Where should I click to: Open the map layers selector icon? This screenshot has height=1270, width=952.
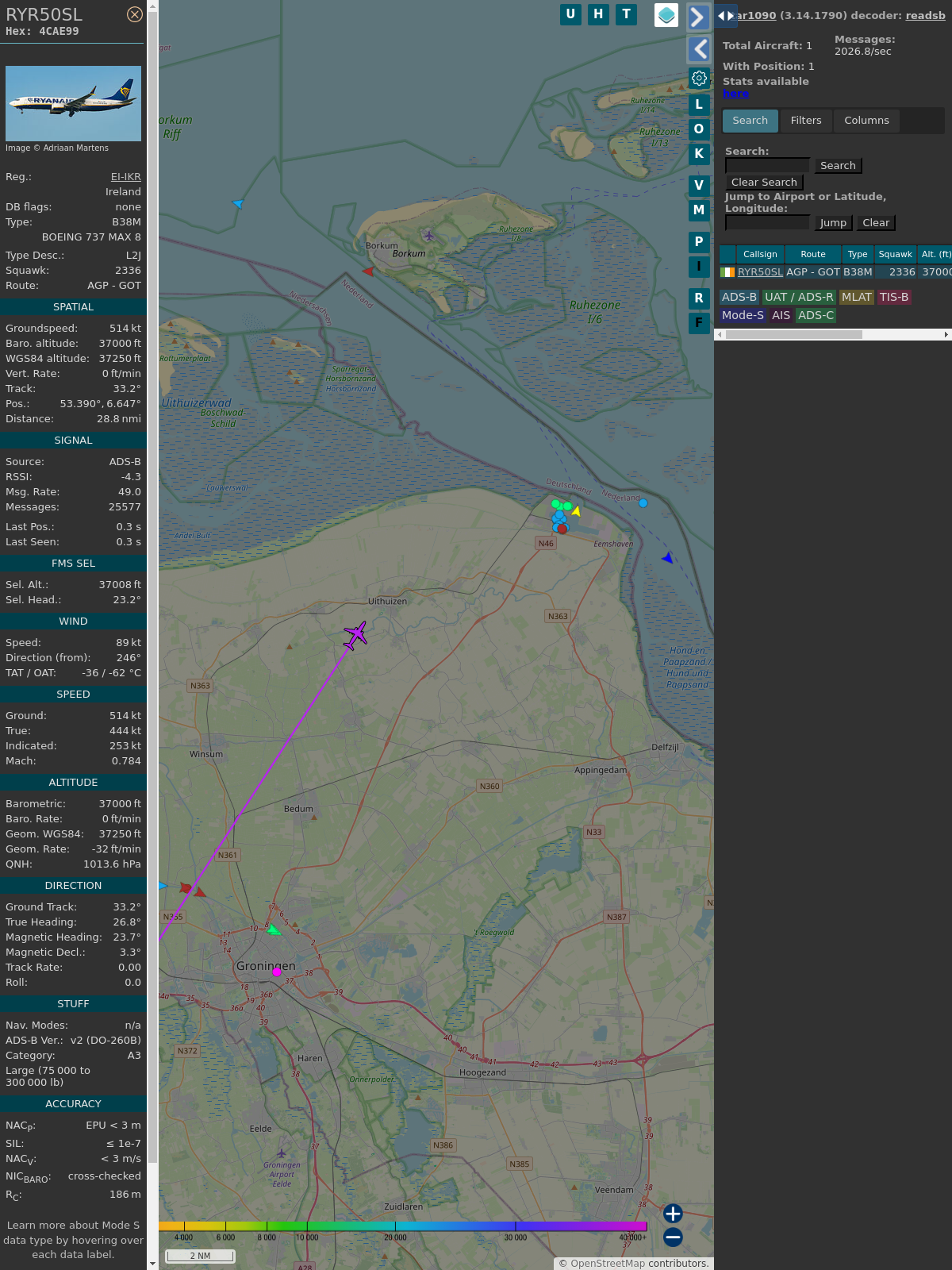pos(666,15)
